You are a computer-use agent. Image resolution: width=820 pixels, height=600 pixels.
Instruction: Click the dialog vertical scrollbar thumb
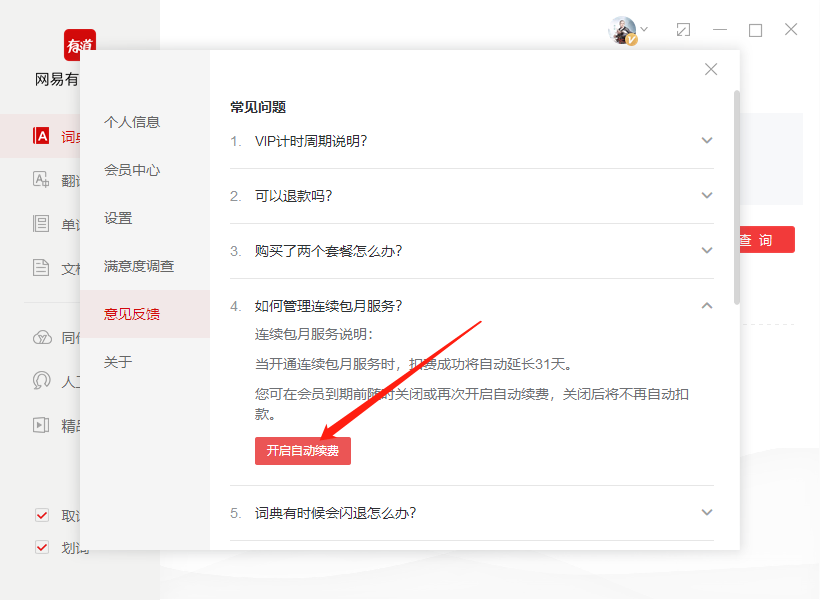[737, 197]
